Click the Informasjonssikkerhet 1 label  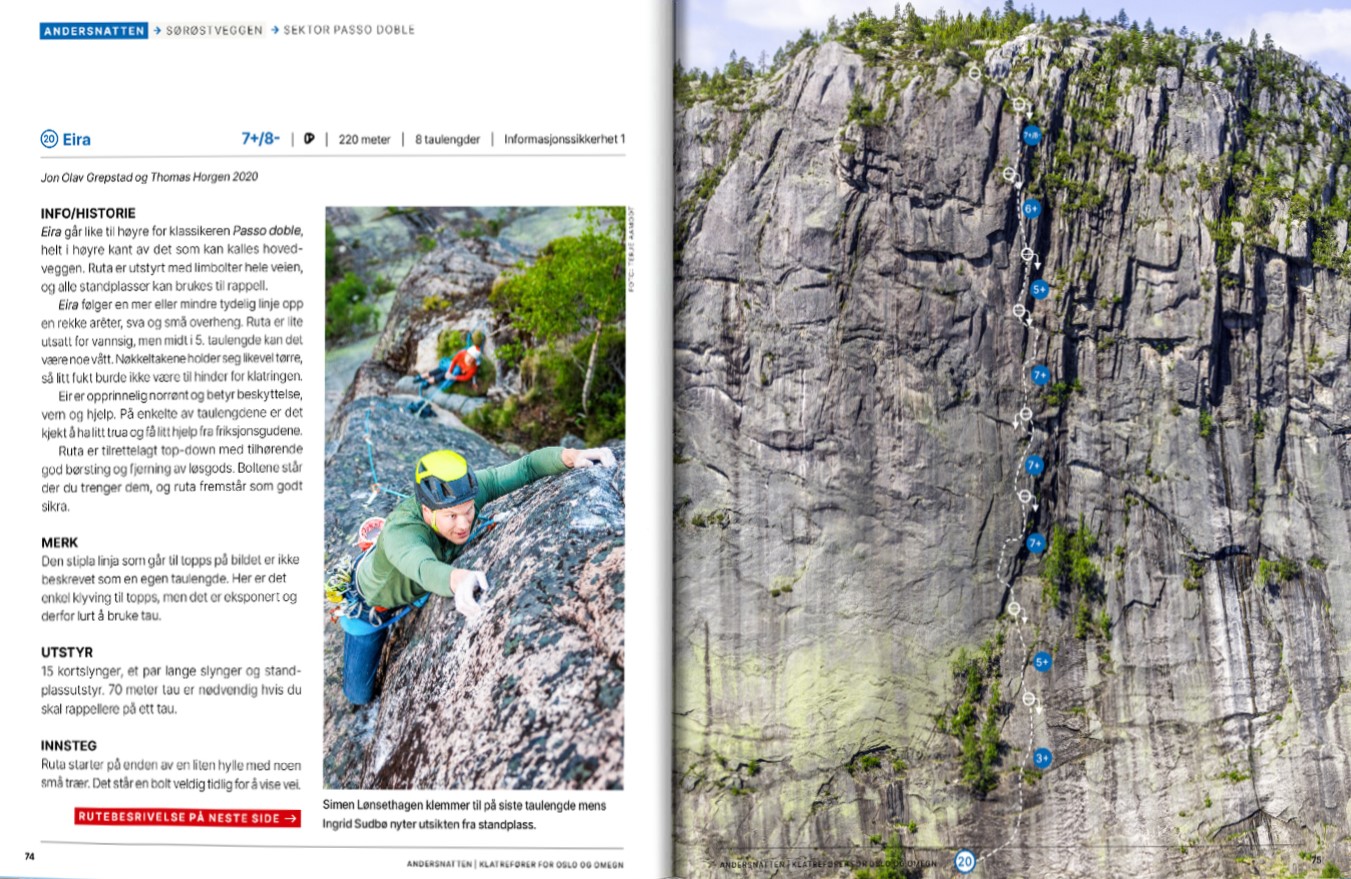pyautogui.click(x=565, y=140)
